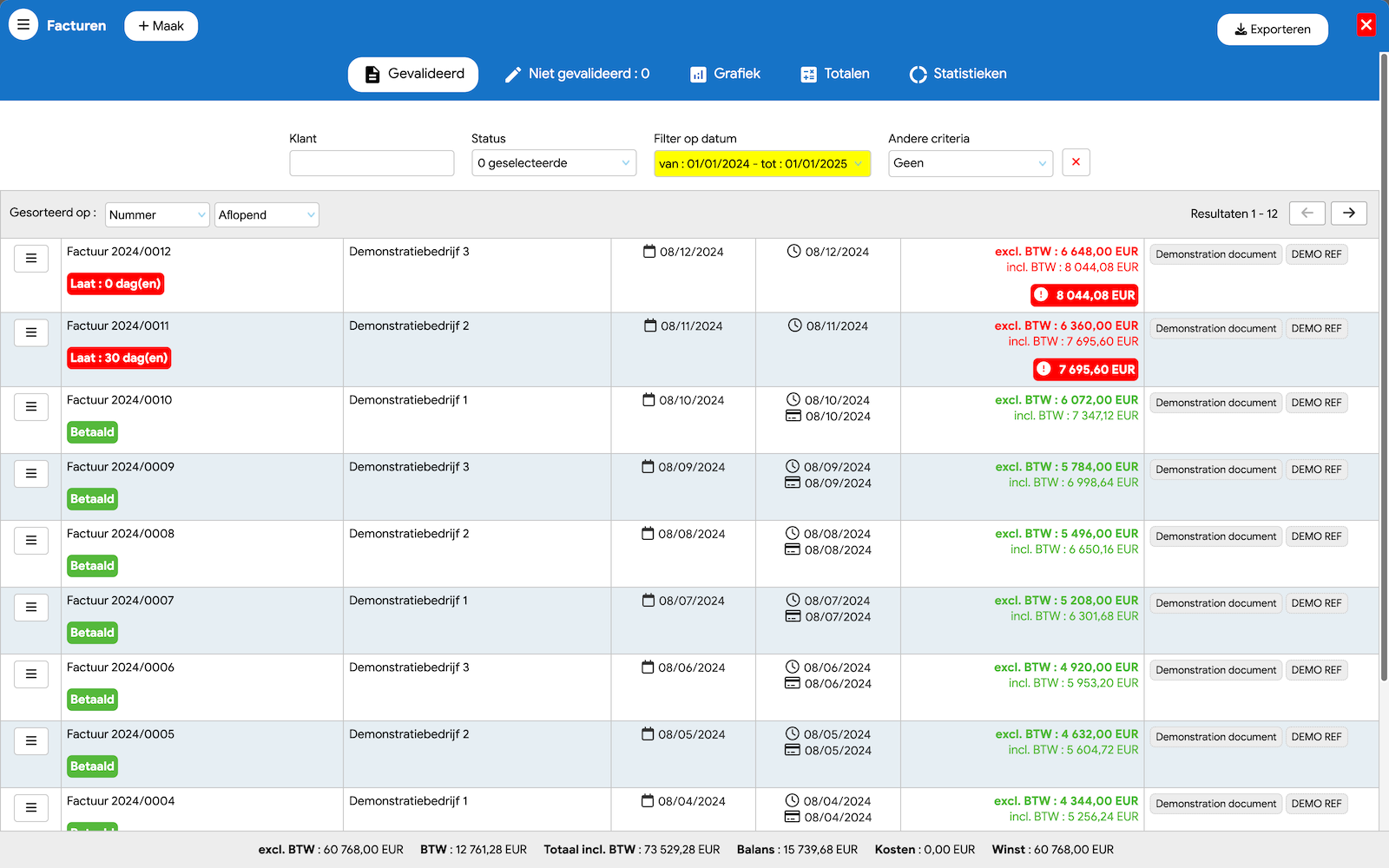Click Winst 60 768,00 EUR footer value
The height and width of the screenshot is (868, 1389).
pos(1053,850)
